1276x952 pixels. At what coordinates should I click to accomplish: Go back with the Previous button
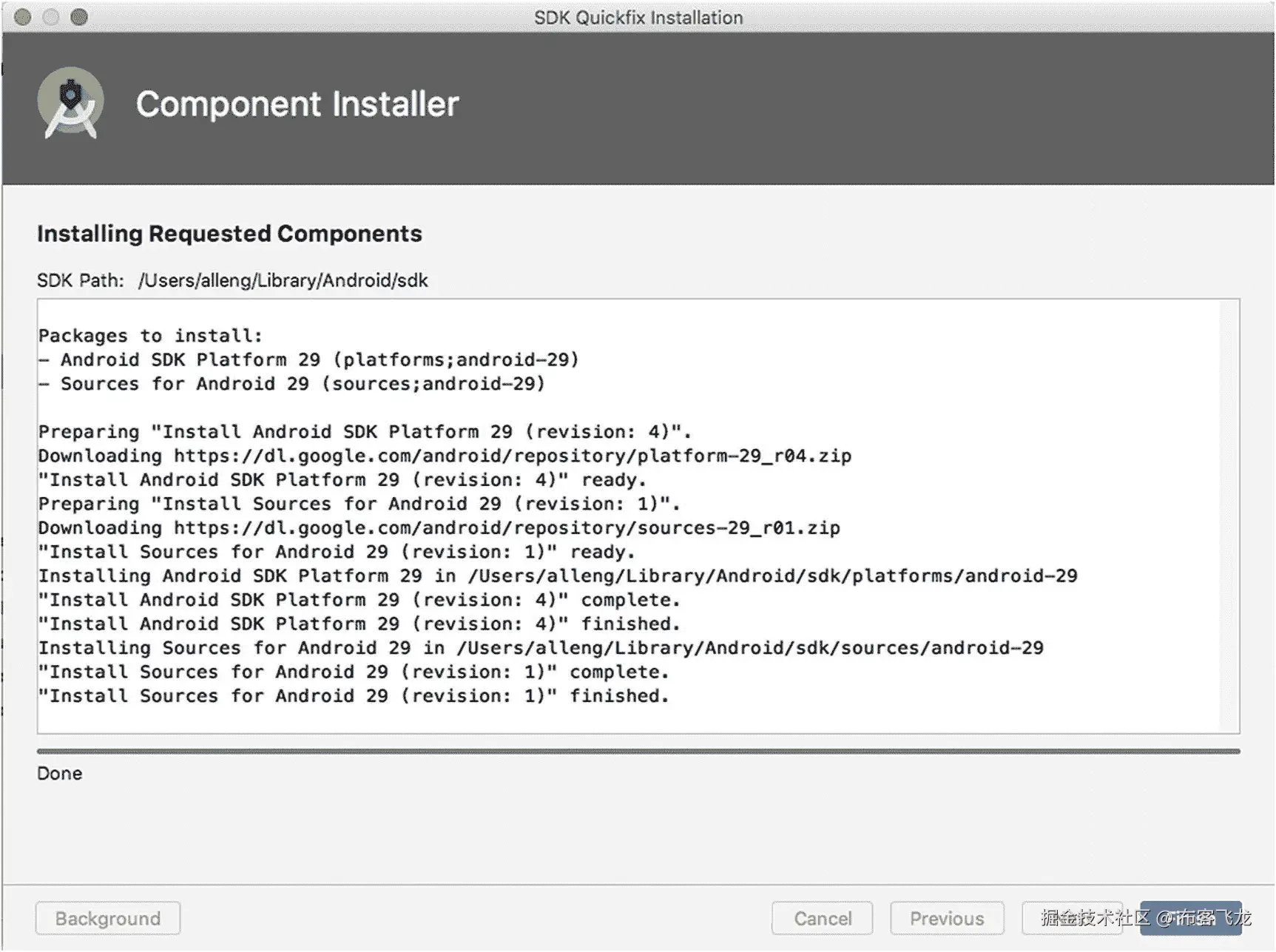pyautogui.click(x=946, y=918)
